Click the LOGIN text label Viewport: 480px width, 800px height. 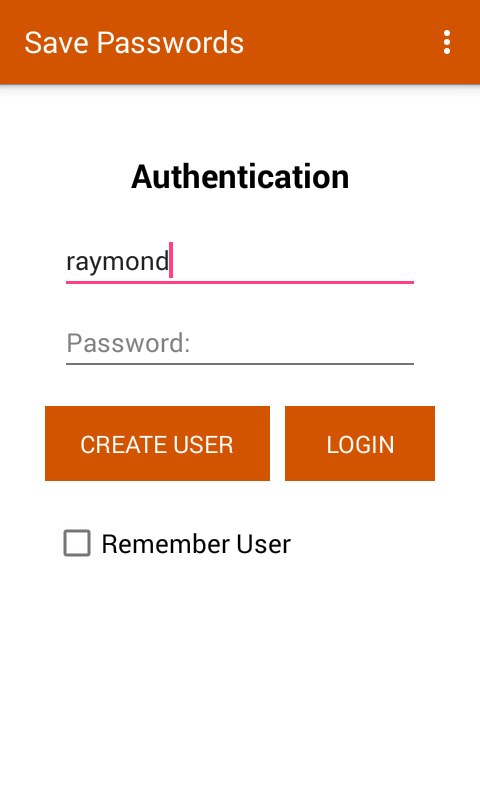360,444
